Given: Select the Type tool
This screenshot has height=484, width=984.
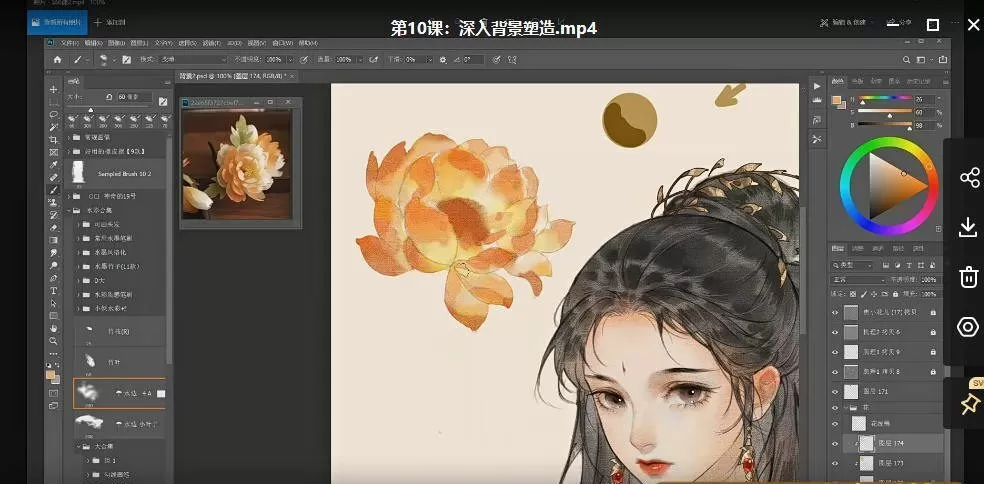Looking at the screenshot, I should click(x=53, y=290).
